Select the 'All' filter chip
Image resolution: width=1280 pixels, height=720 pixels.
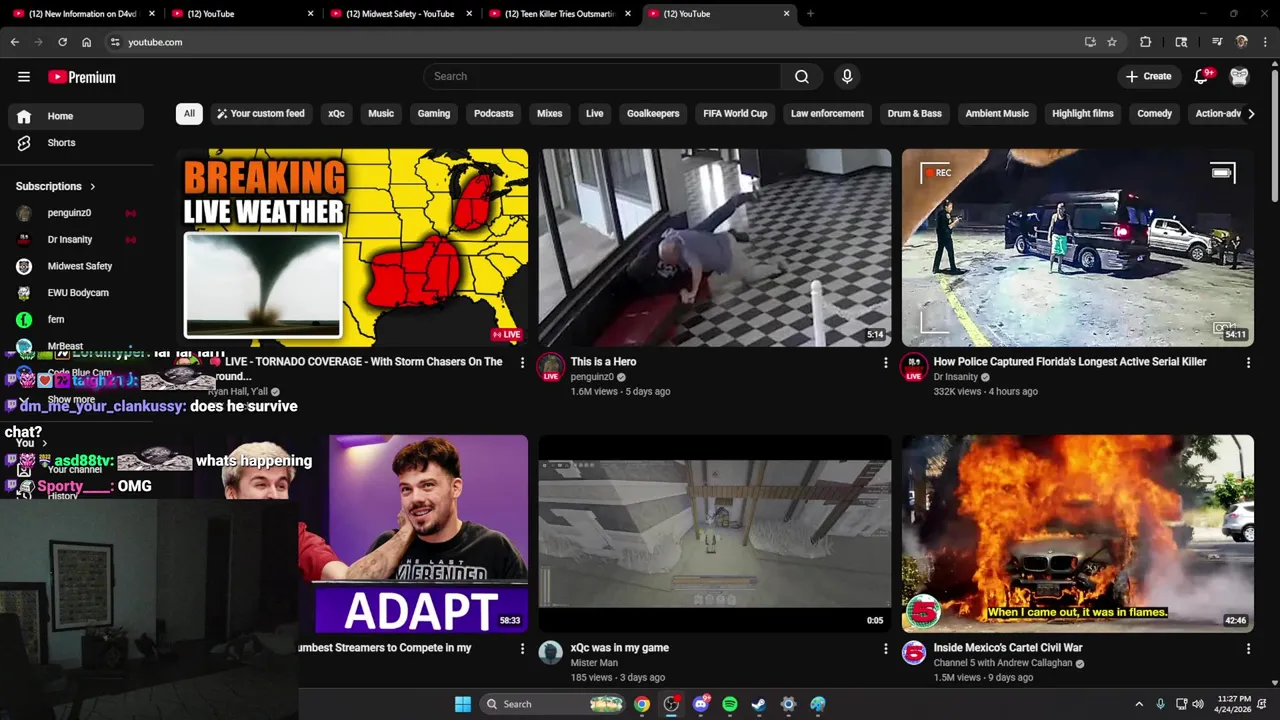coord(189,113)
